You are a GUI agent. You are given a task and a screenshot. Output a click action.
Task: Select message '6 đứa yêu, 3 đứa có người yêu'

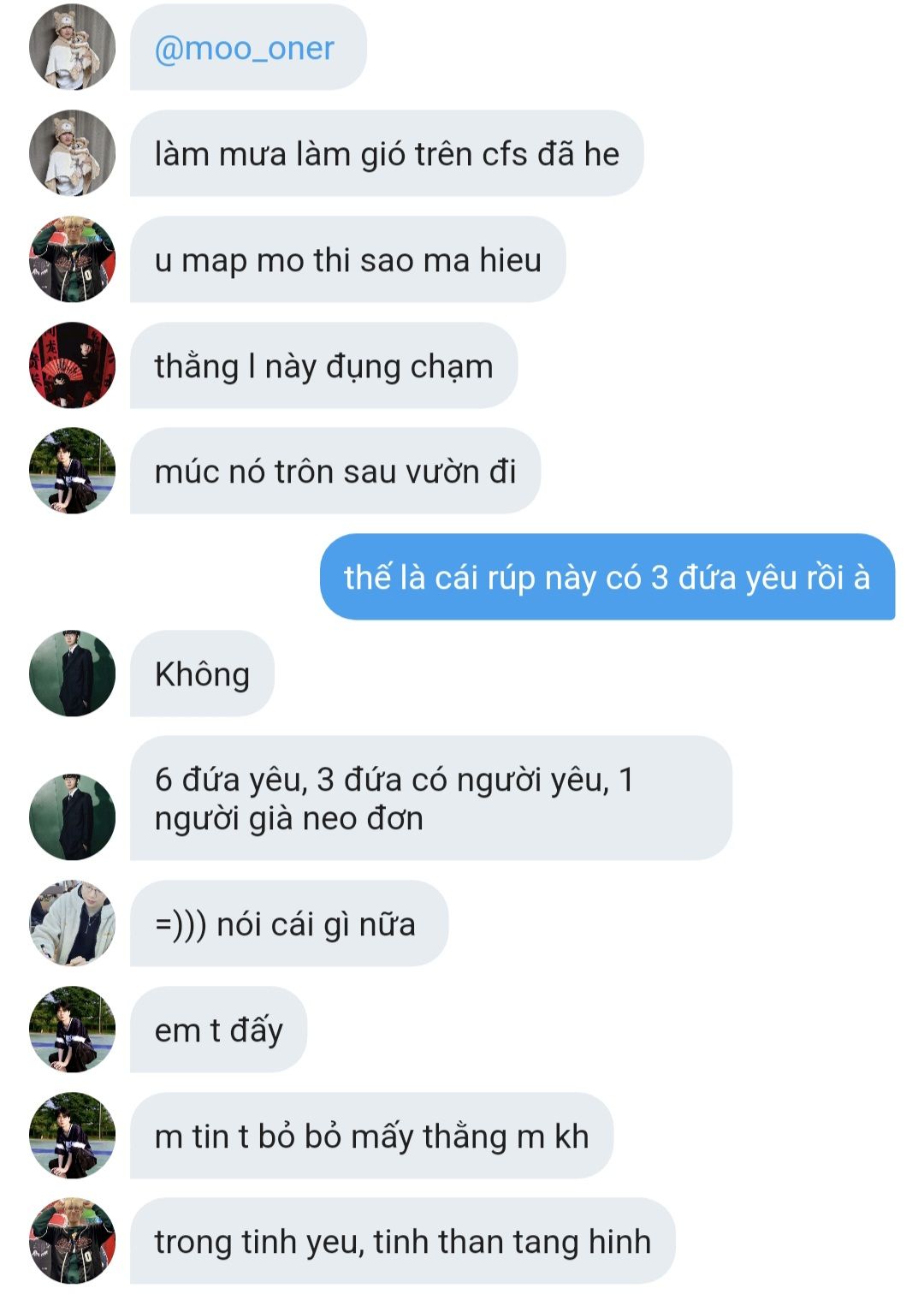(x=431, y=798)
